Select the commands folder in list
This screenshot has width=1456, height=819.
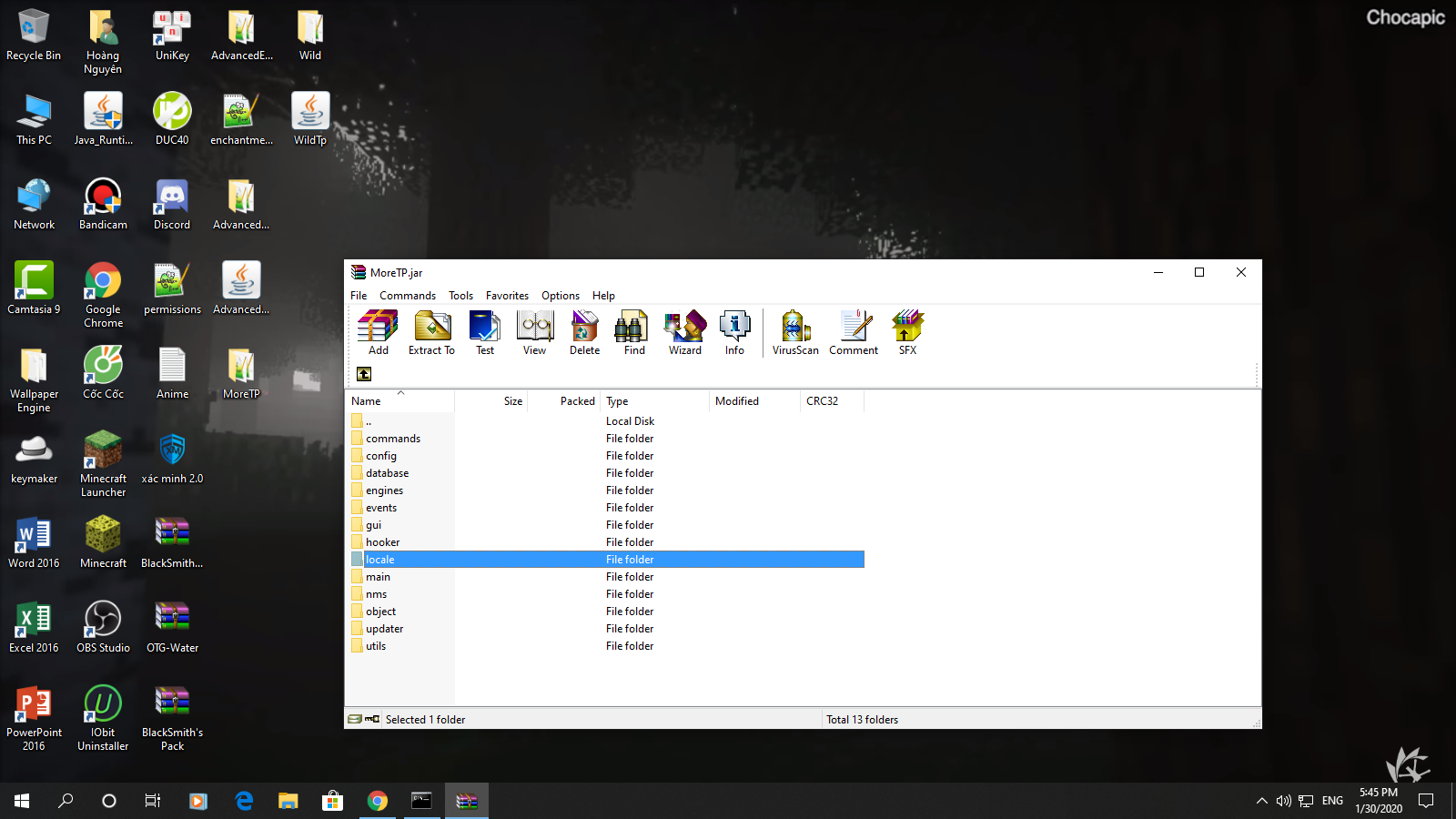[393, 439]
